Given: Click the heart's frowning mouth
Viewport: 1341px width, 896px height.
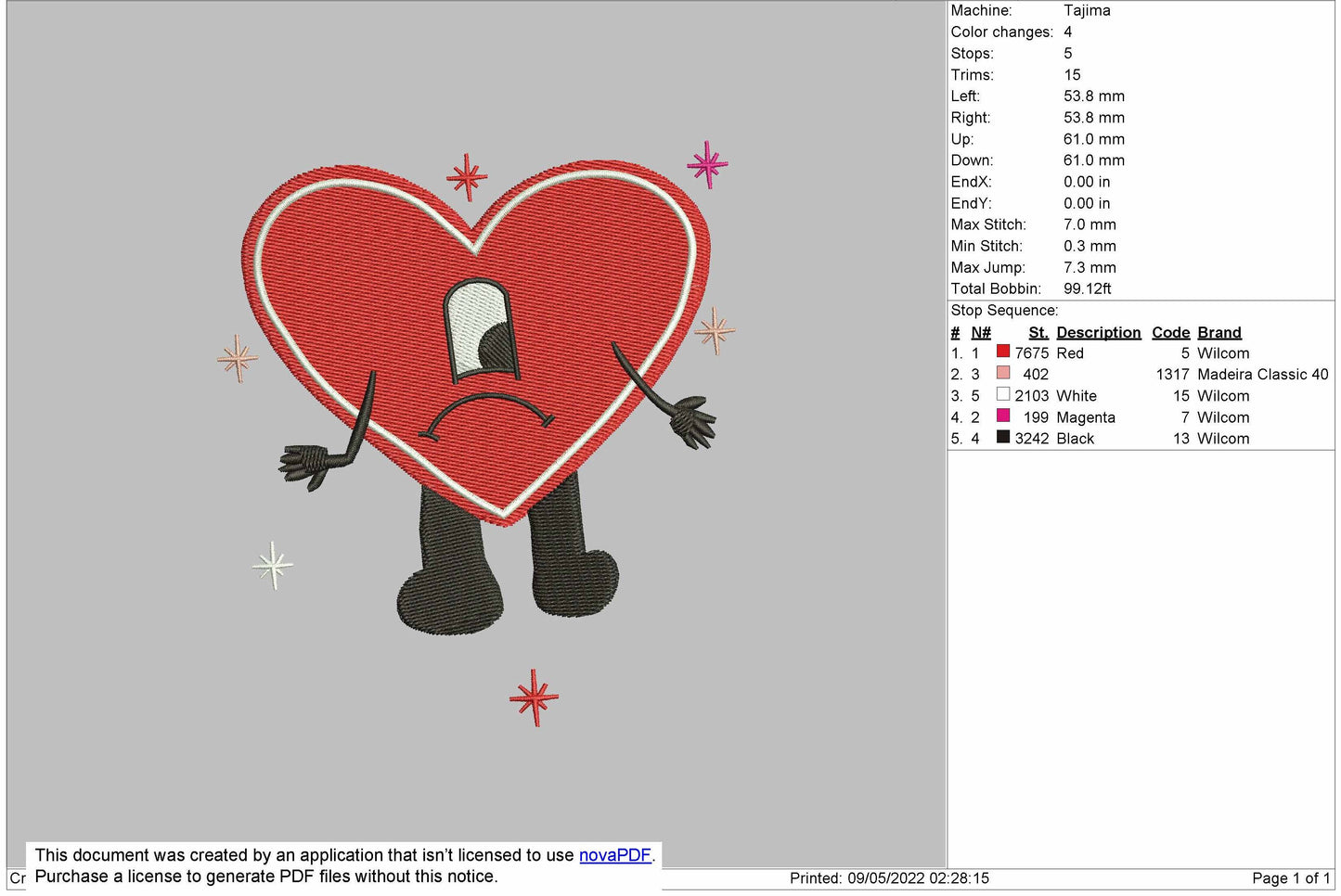Looking at the screenshot, I should [x=486, y=412].
